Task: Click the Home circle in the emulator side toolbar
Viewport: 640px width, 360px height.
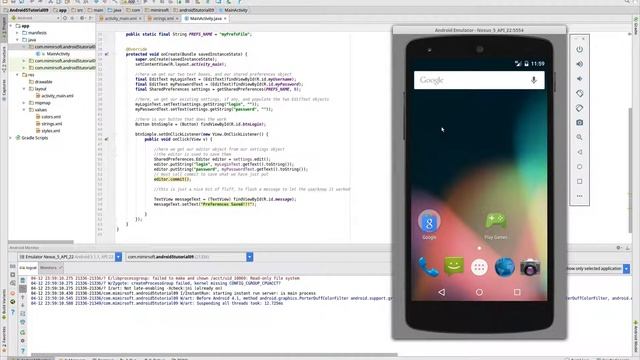Action: [x=580, y=167]
